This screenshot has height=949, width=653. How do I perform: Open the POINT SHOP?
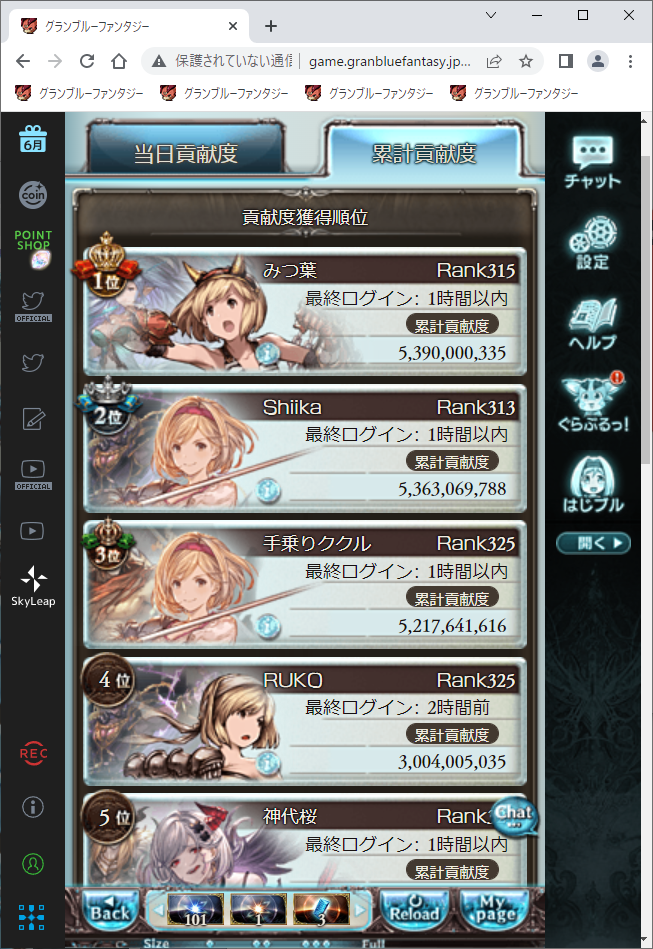coord(33,247)
